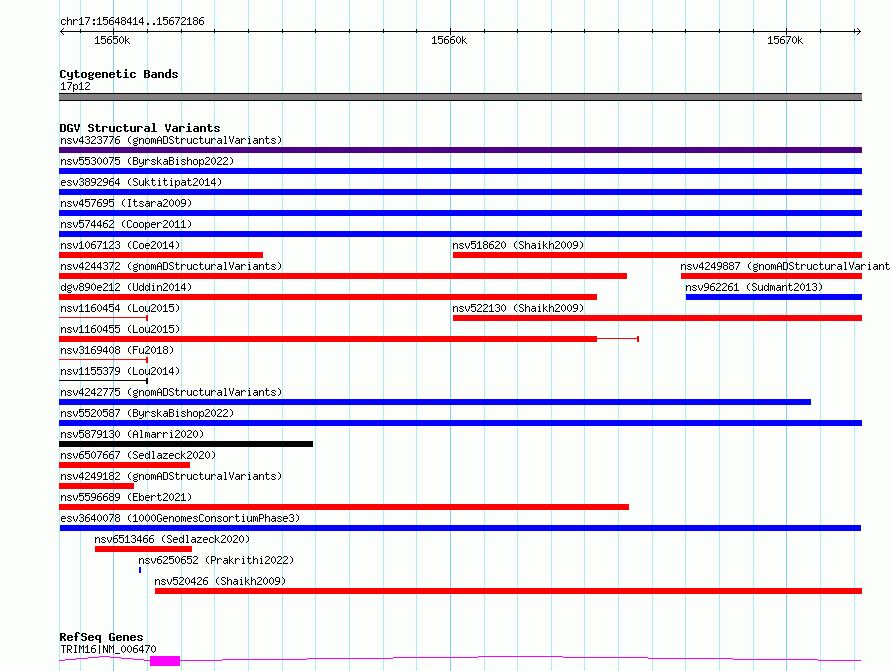The width and height of the screenshot is (890, 671).
Task: Click the esv3892964 Suktitipat2014 label
Action: tap(141, 182)
